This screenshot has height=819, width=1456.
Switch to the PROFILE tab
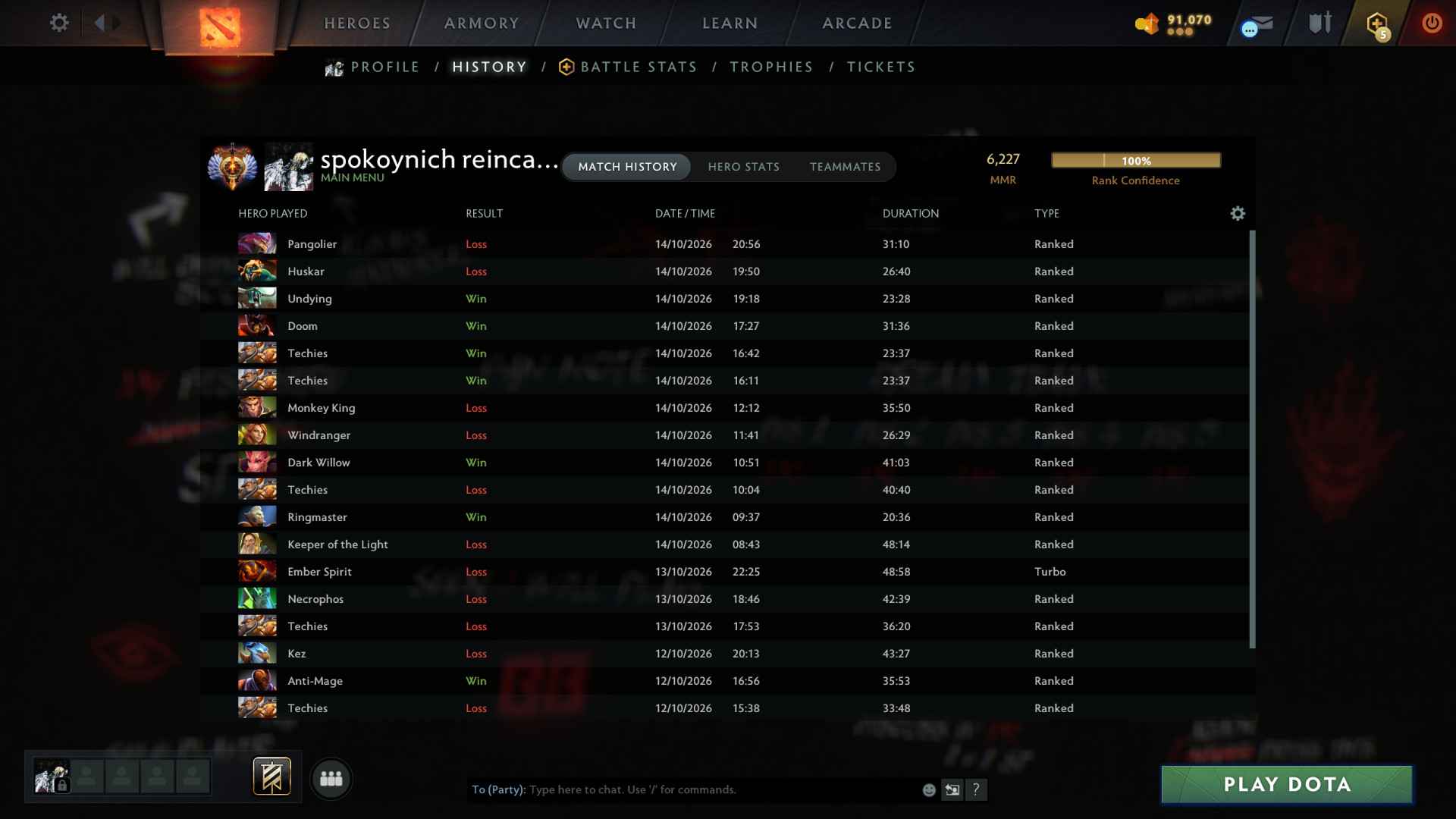pos(372,67)
